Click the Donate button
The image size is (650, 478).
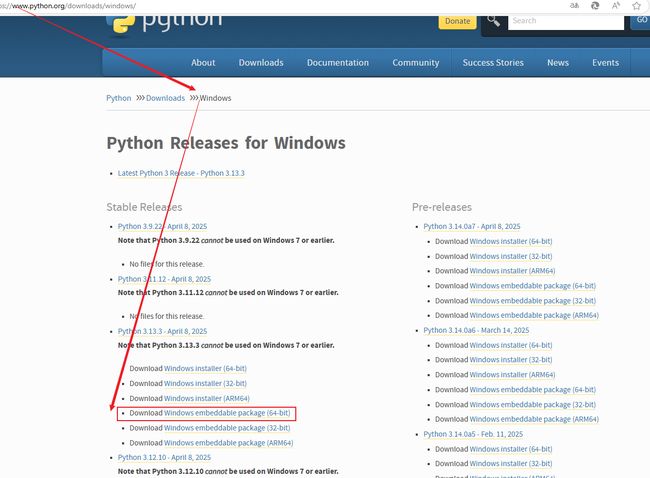(458, 22)
